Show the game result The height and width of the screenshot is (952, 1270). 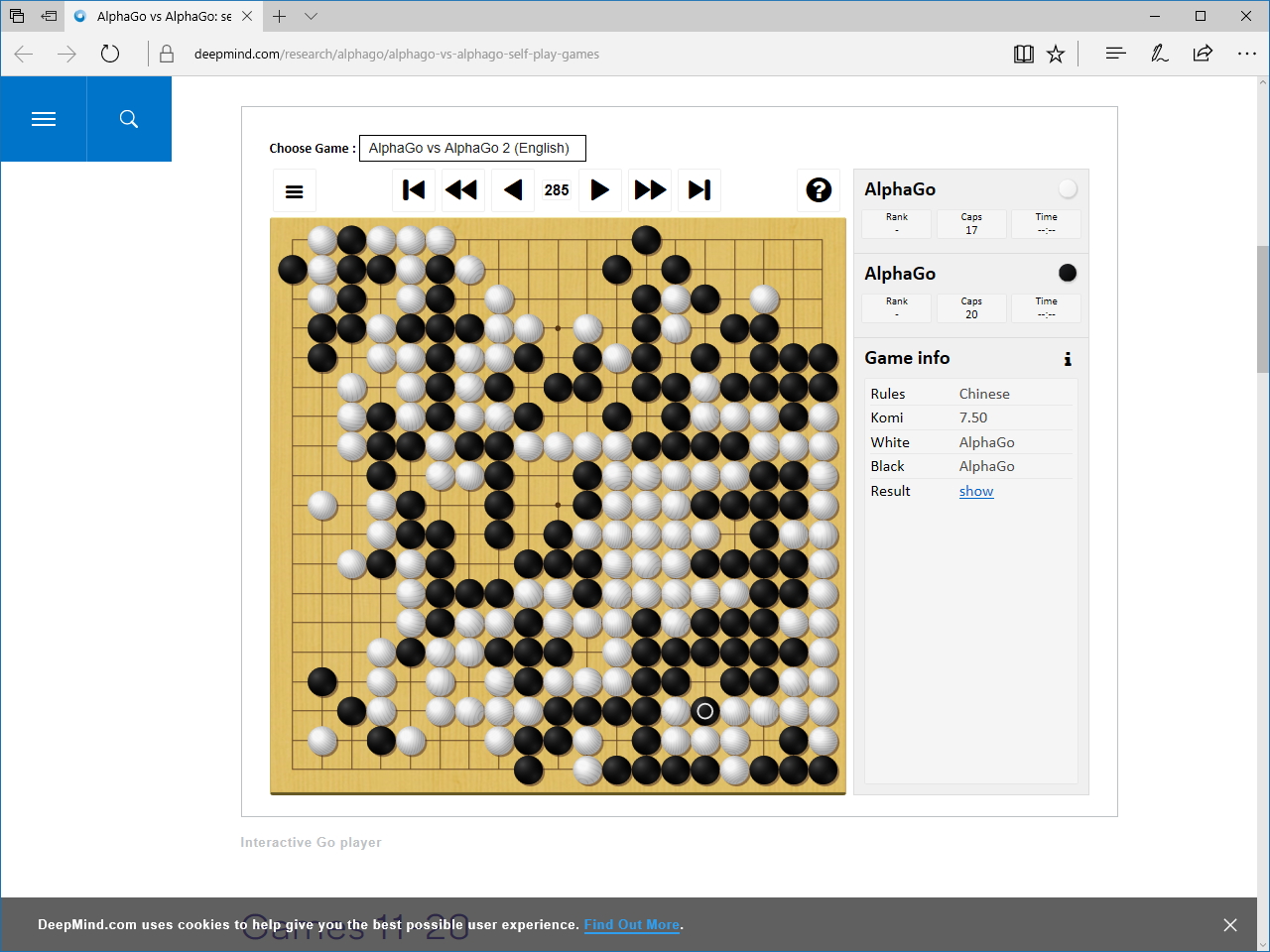tap(976, 491)
